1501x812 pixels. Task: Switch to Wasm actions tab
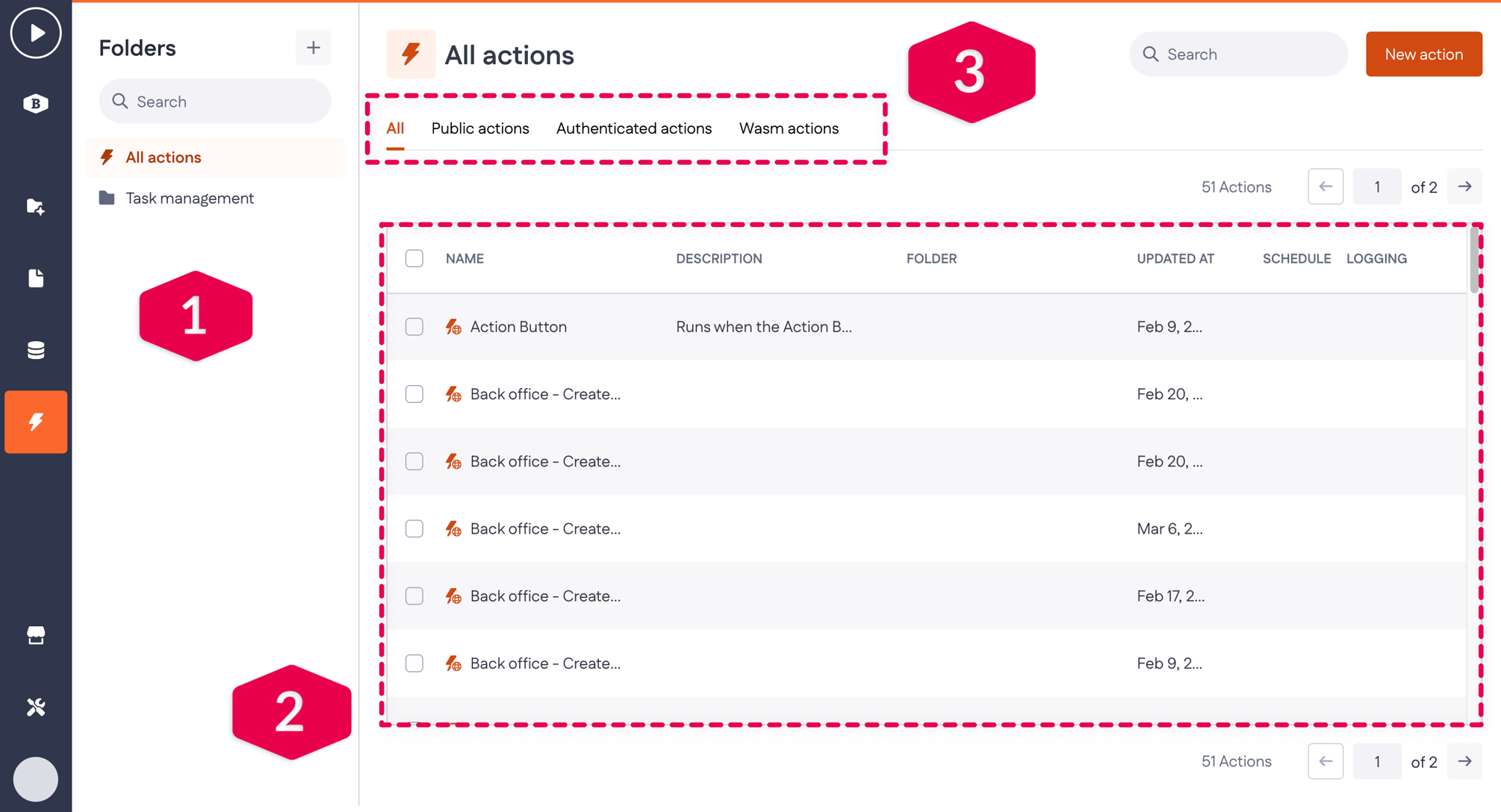[x=789, y=128]
